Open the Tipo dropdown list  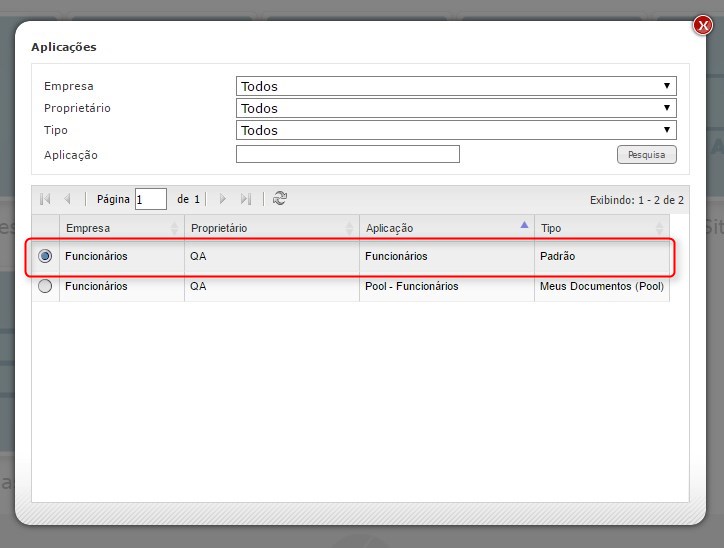click(x=456, y=131)
